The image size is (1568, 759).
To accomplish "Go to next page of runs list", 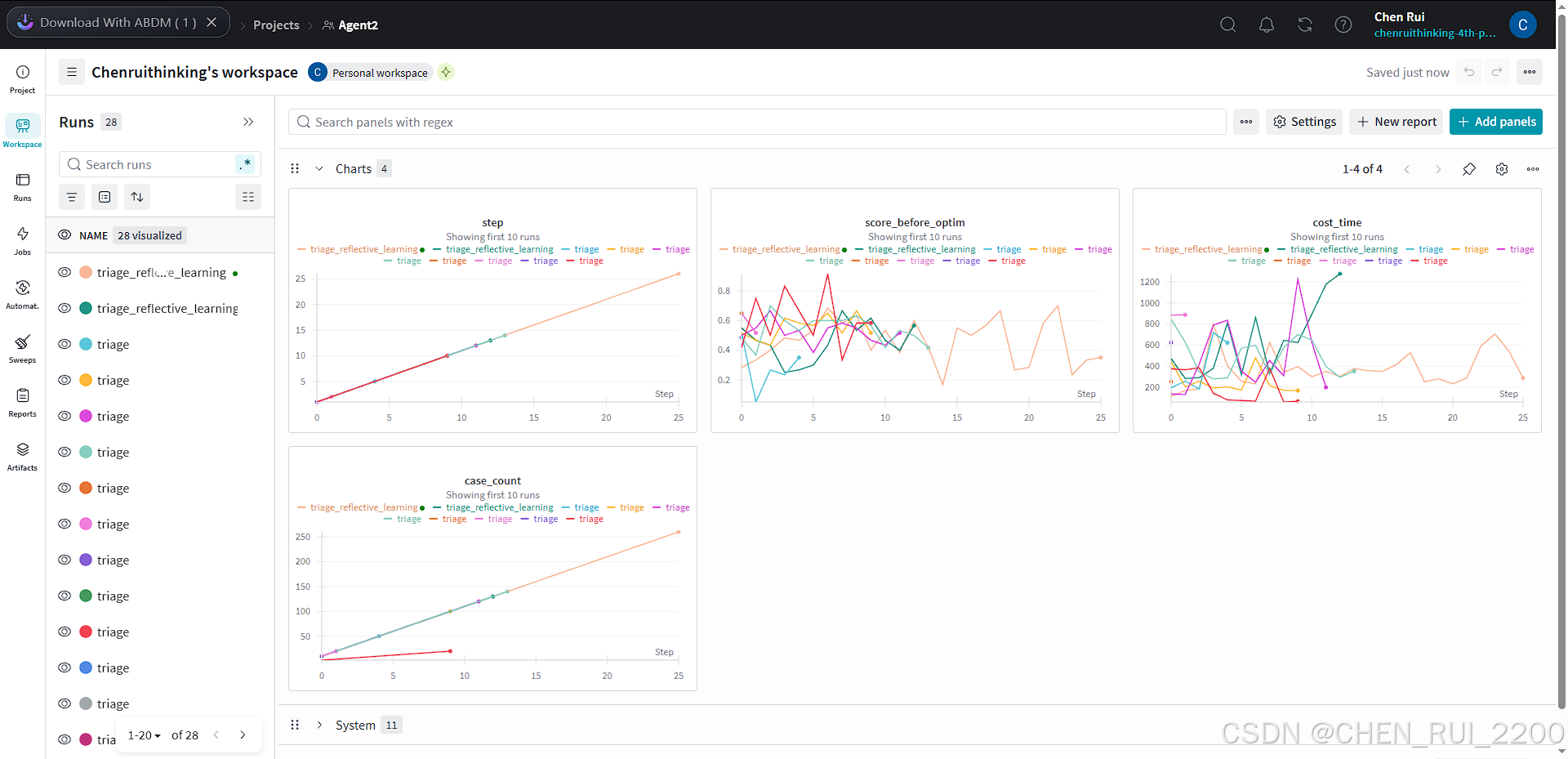I will point(243,734).
